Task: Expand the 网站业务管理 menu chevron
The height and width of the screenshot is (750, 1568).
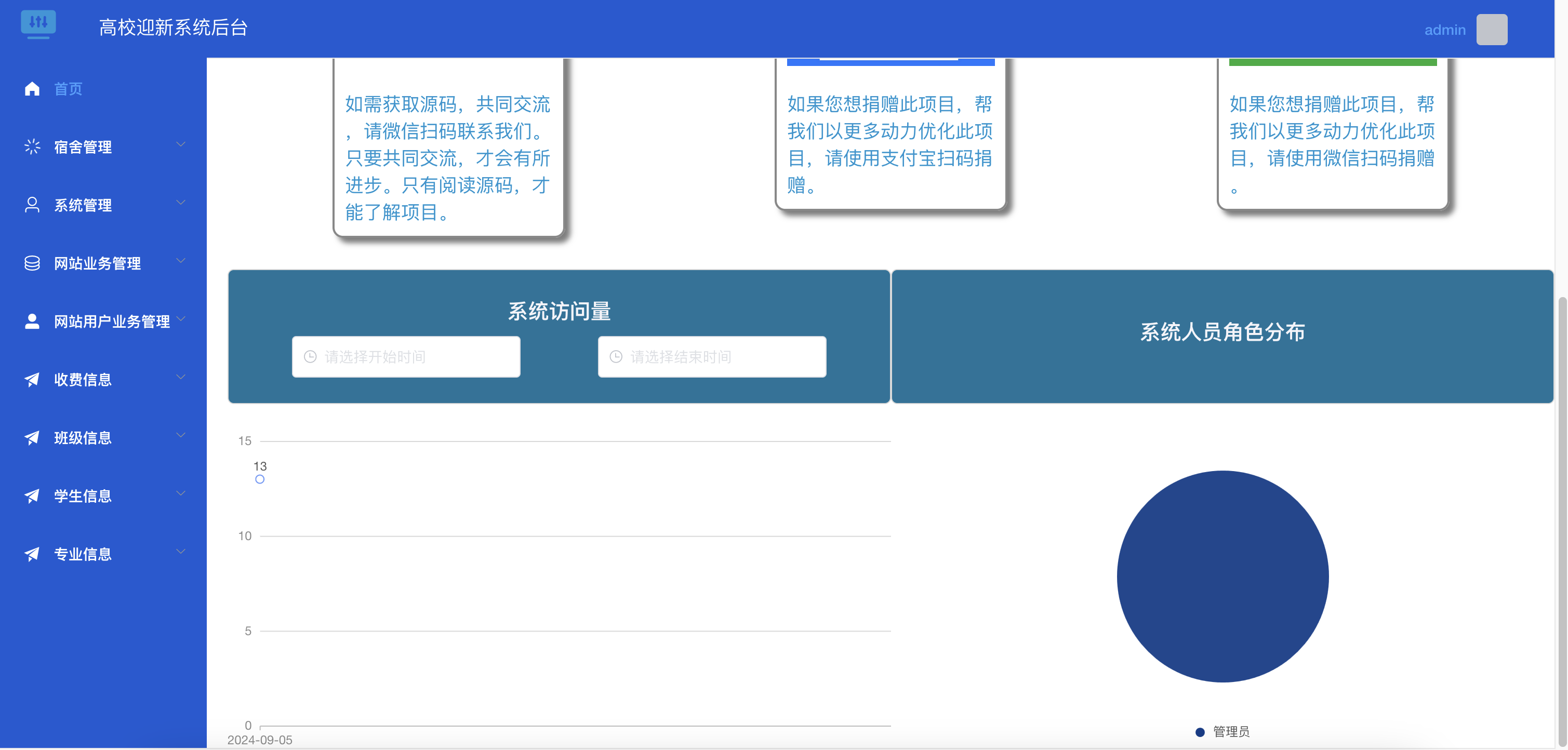Action: tap(181, 260)
